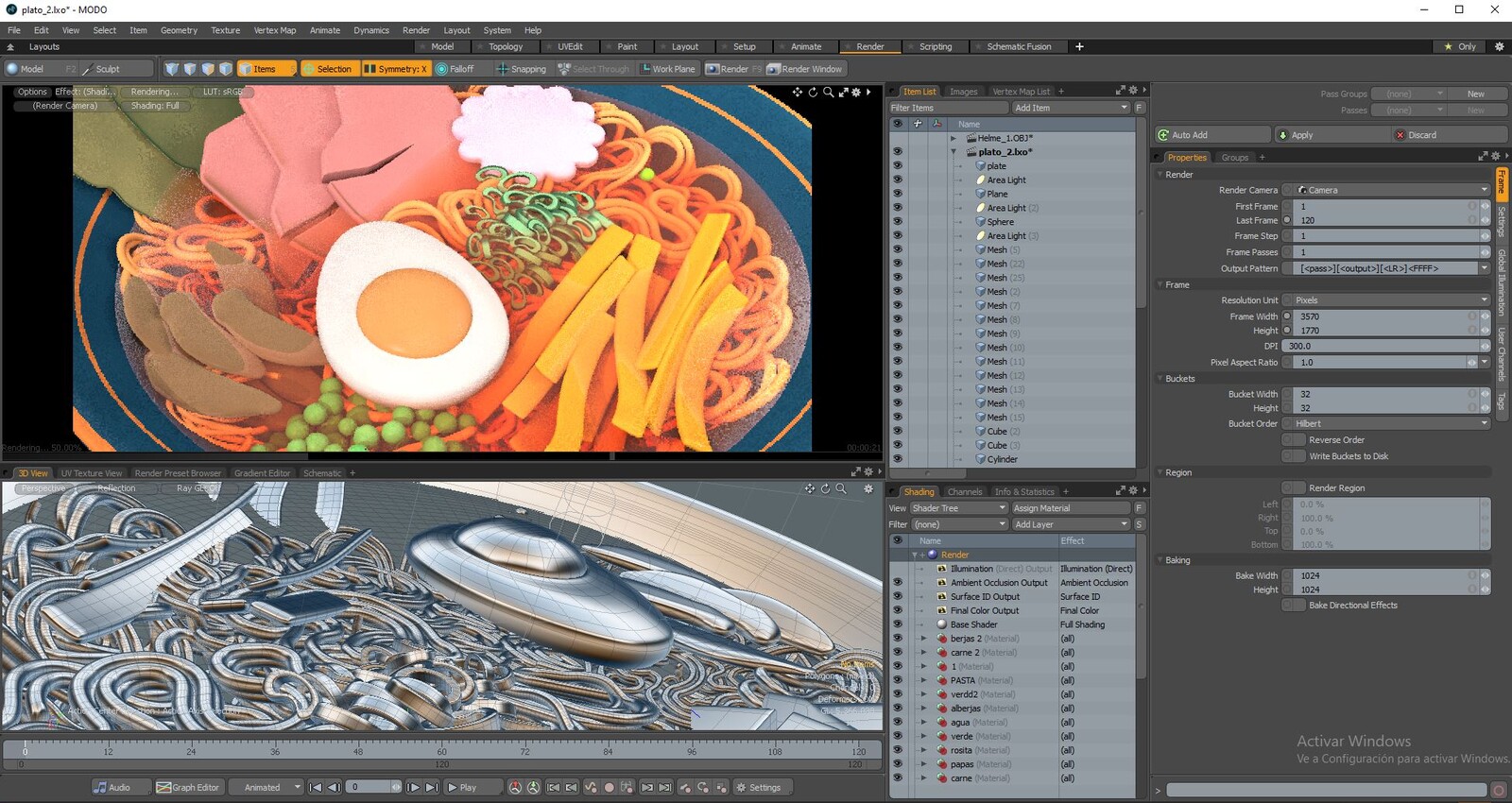Open Gradient Editor tab
This screenshot has width=1512, height=803.
[x=262, y=473]
